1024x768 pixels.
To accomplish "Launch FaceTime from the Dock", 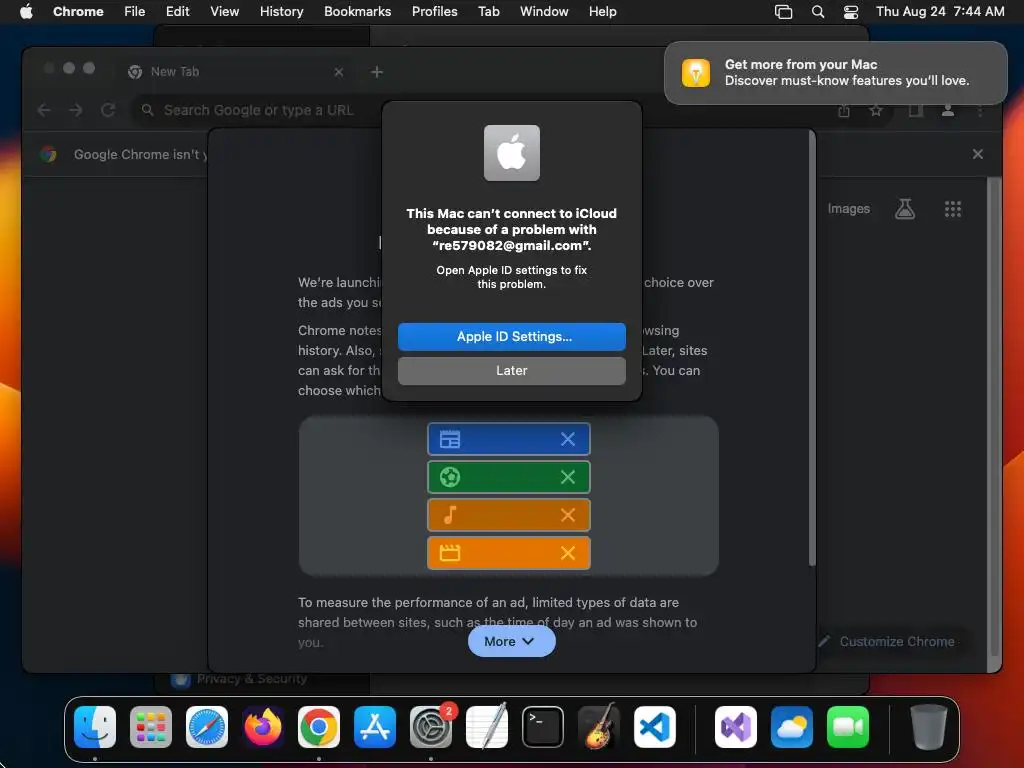I will pos(848,727).
